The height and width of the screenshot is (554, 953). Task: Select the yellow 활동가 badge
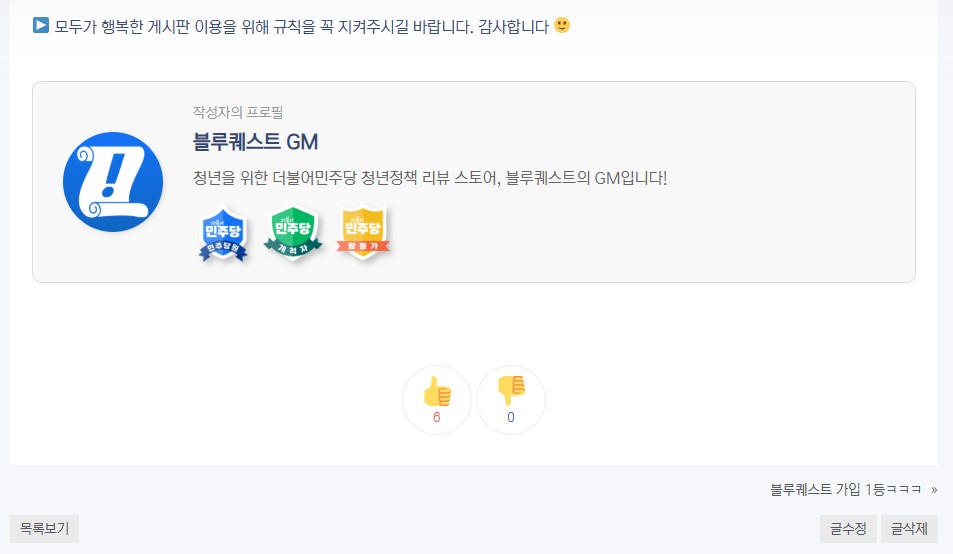[363, 233]
